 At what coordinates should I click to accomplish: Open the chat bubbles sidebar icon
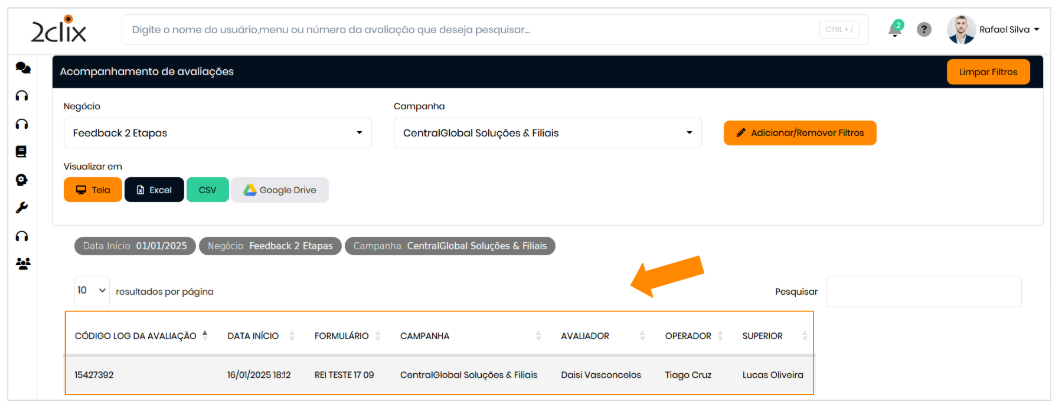click(x=22, y=68)
